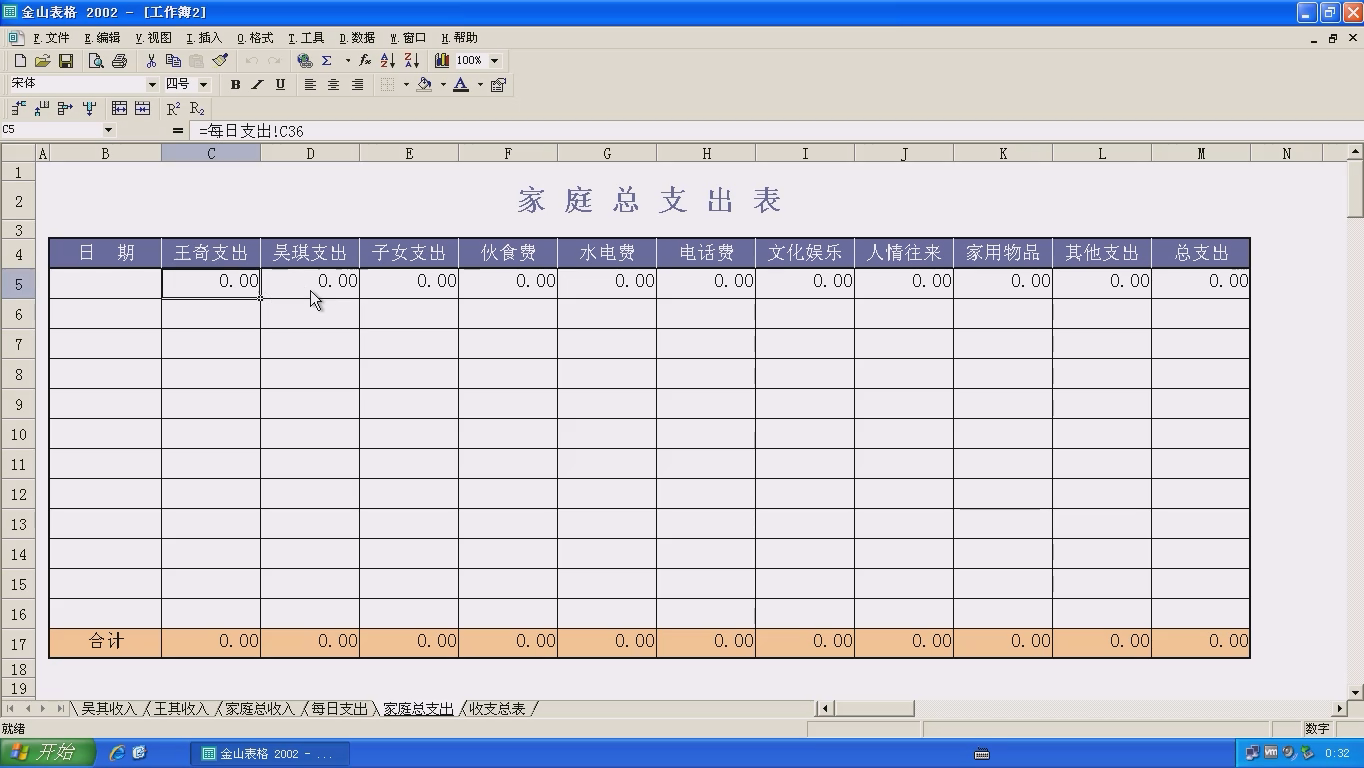This screenshot has height=768, width=1364.
Task: Switch to the 收支总表 sheet tab
Action: [x=497, y=709]
